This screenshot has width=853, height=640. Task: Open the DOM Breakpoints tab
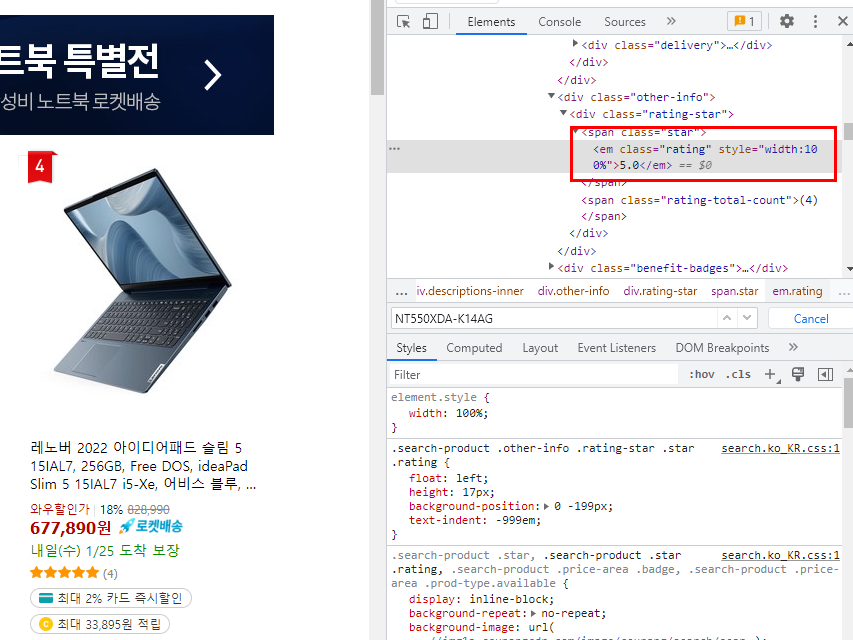[x=722, y=348]
